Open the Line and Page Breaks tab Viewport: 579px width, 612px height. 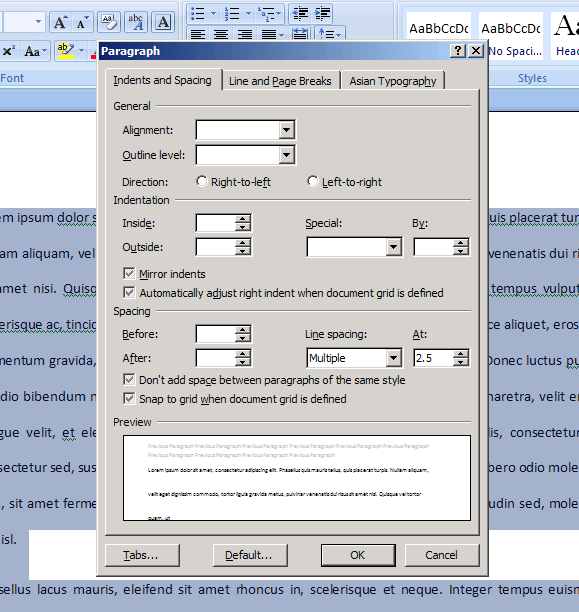pos(280,81)
